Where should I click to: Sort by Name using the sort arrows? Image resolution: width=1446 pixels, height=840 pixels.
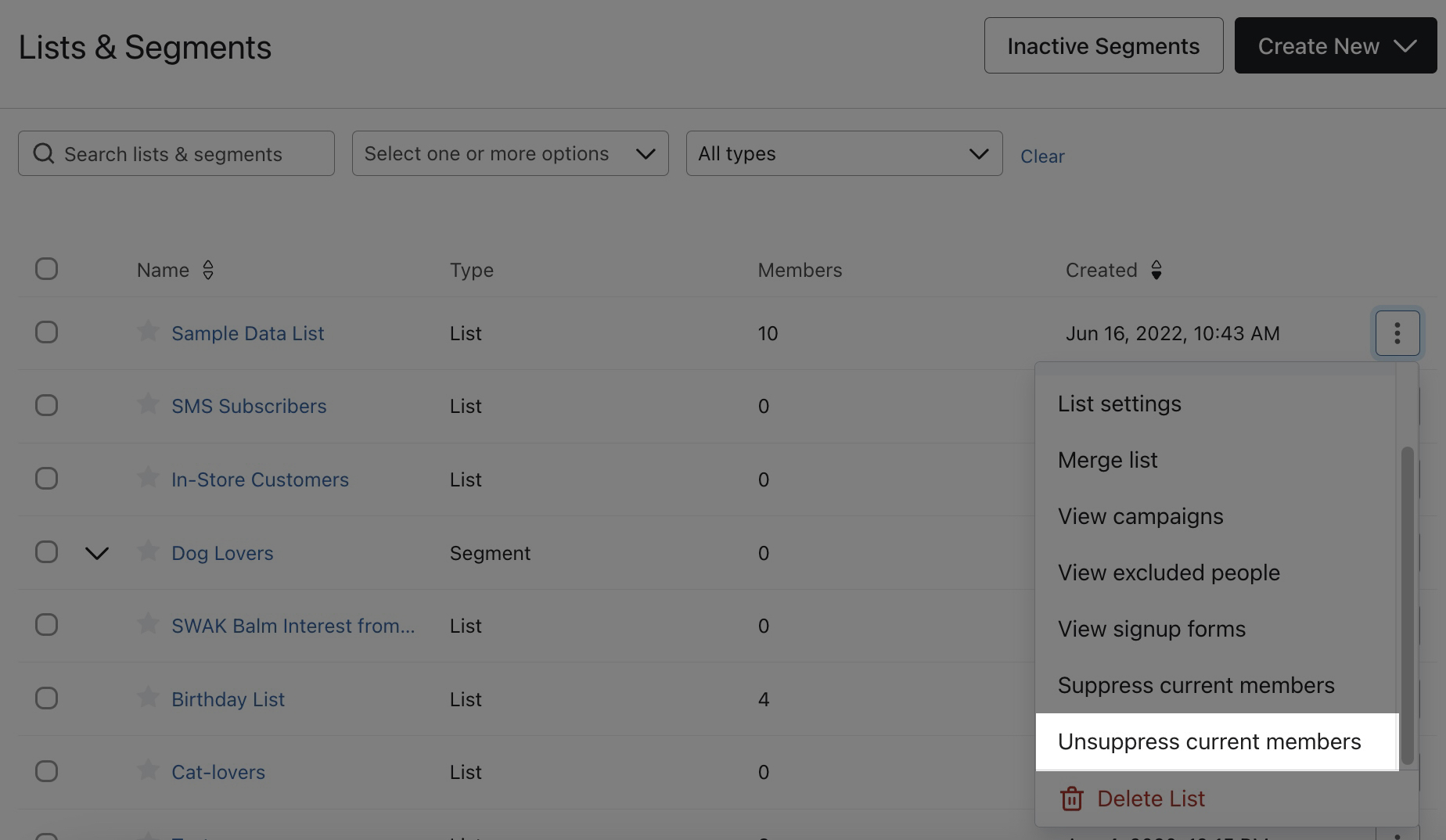point(208,270)
